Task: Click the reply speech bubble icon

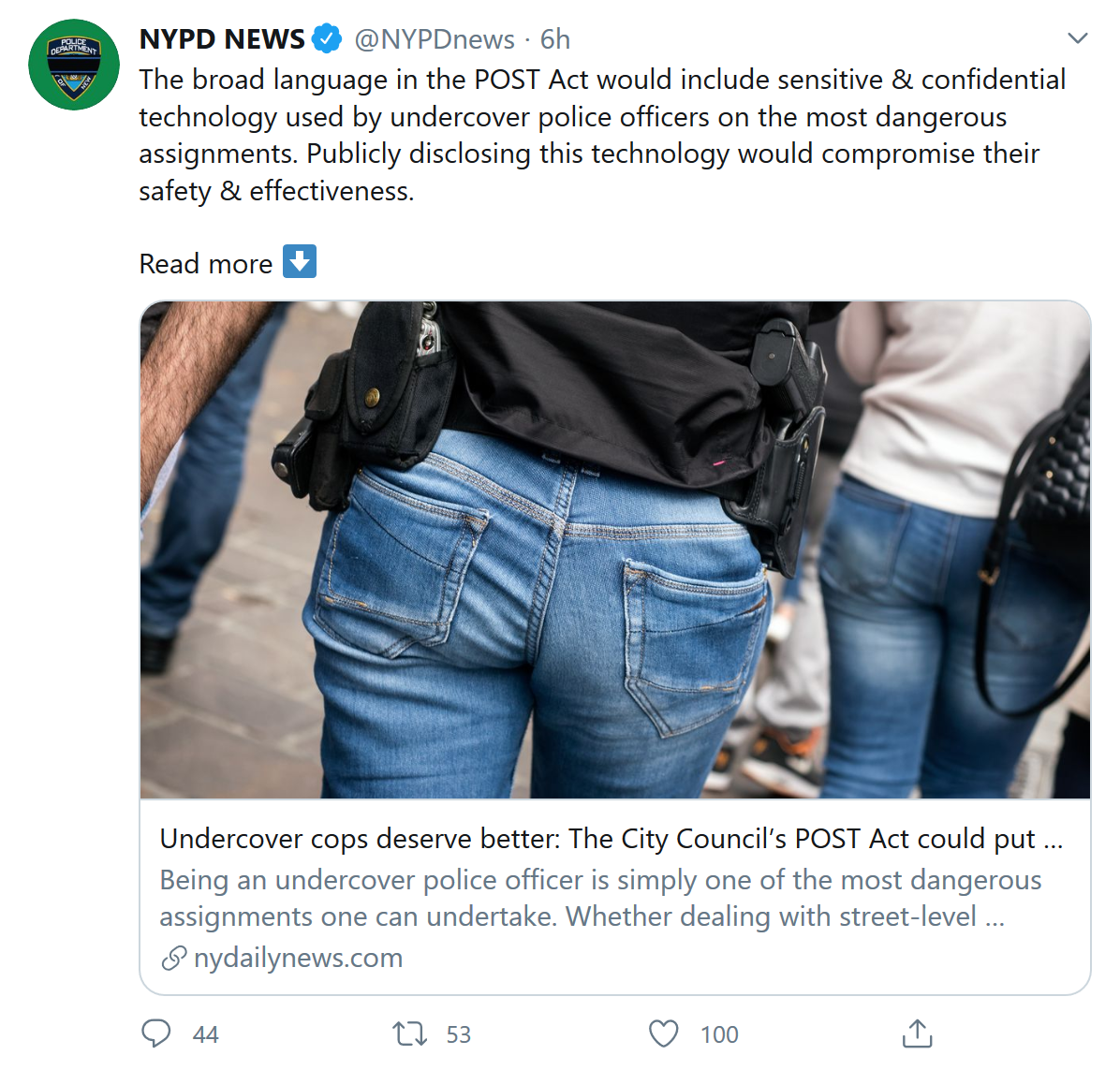Action: point(155,1033)
